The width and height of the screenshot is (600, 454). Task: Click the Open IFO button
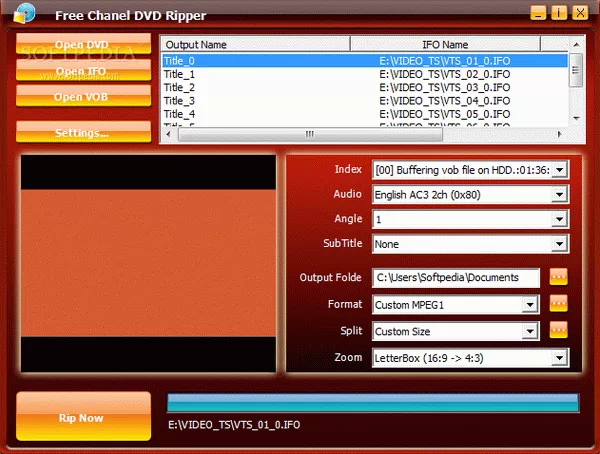(x=83, y=71)
